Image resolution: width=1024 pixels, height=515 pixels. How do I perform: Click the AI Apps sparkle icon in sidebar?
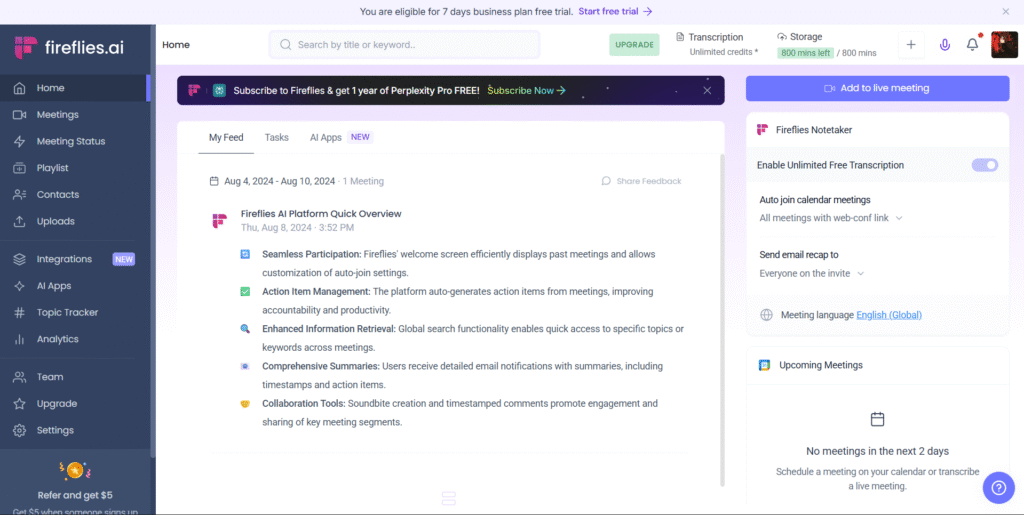click(20, 286)
